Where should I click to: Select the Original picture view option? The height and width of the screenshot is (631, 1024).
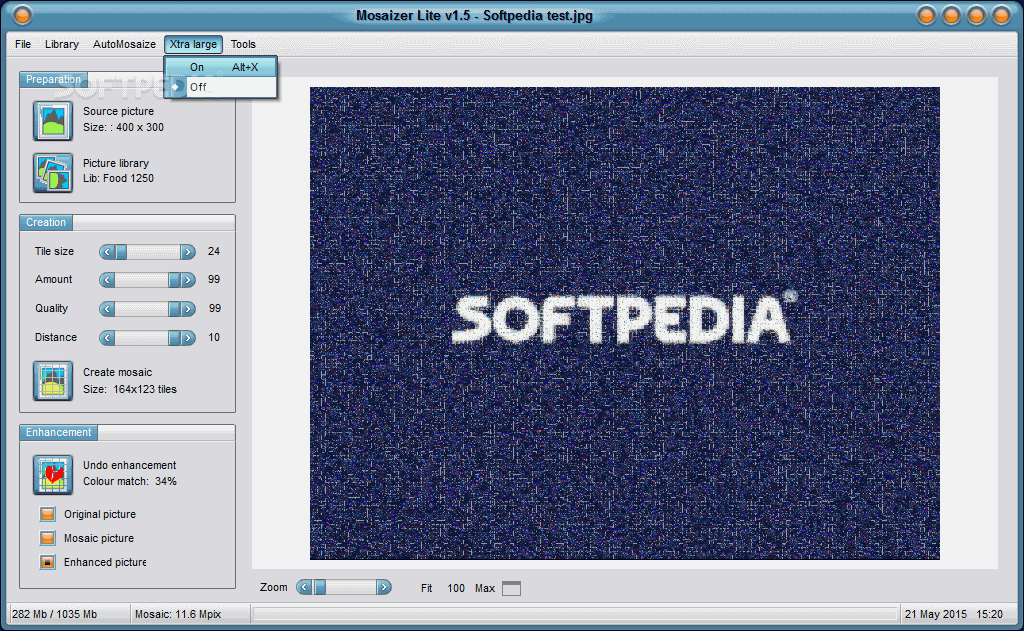[48, 514]
